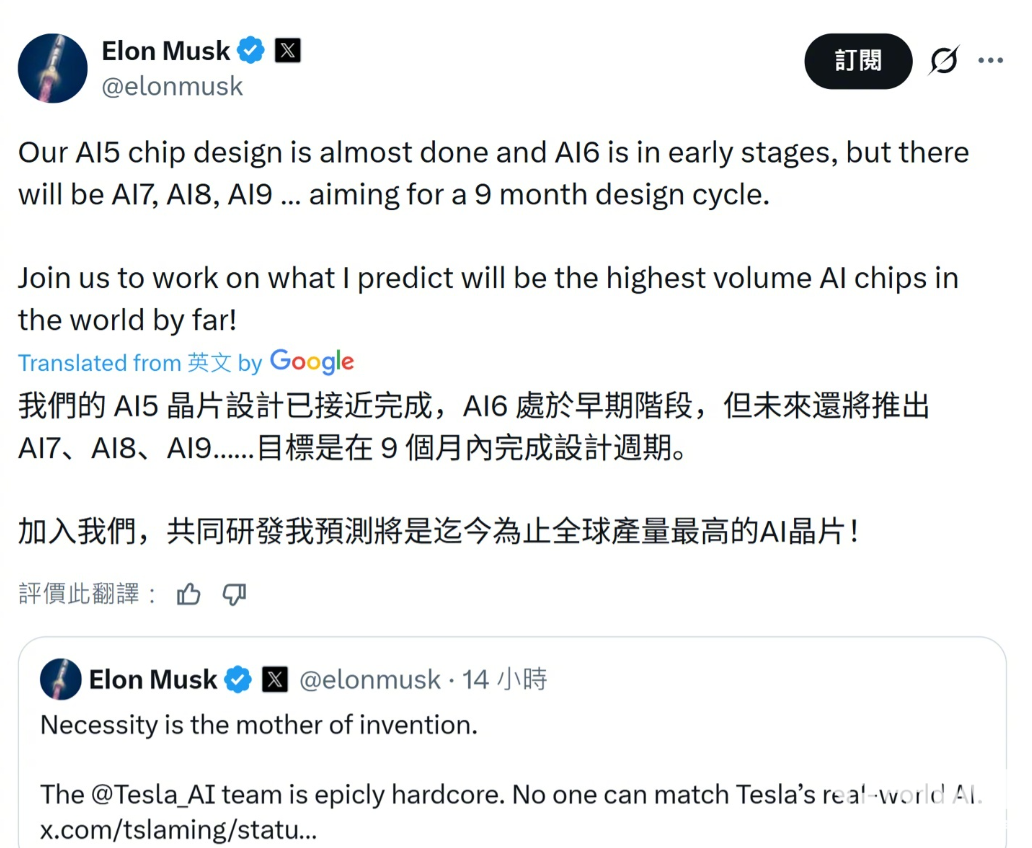
Task: Click the quoted post's profile avatar
Action: tap(60, 680)
